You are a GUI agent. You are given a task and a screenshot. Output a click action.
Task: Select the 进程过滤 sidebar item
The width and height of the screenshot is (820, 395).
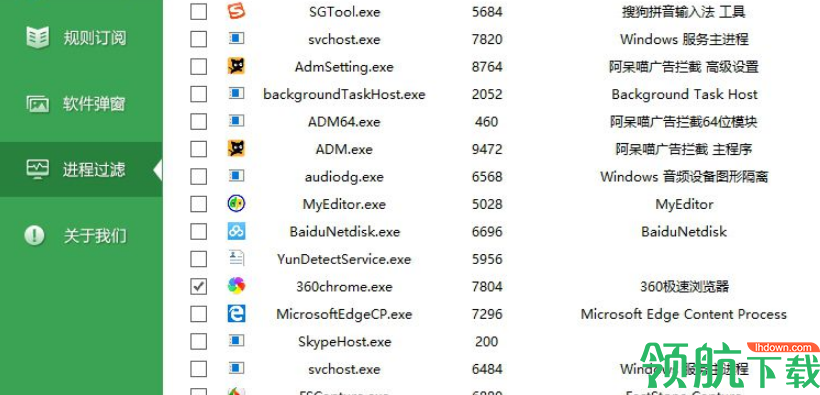pos(81,170)
